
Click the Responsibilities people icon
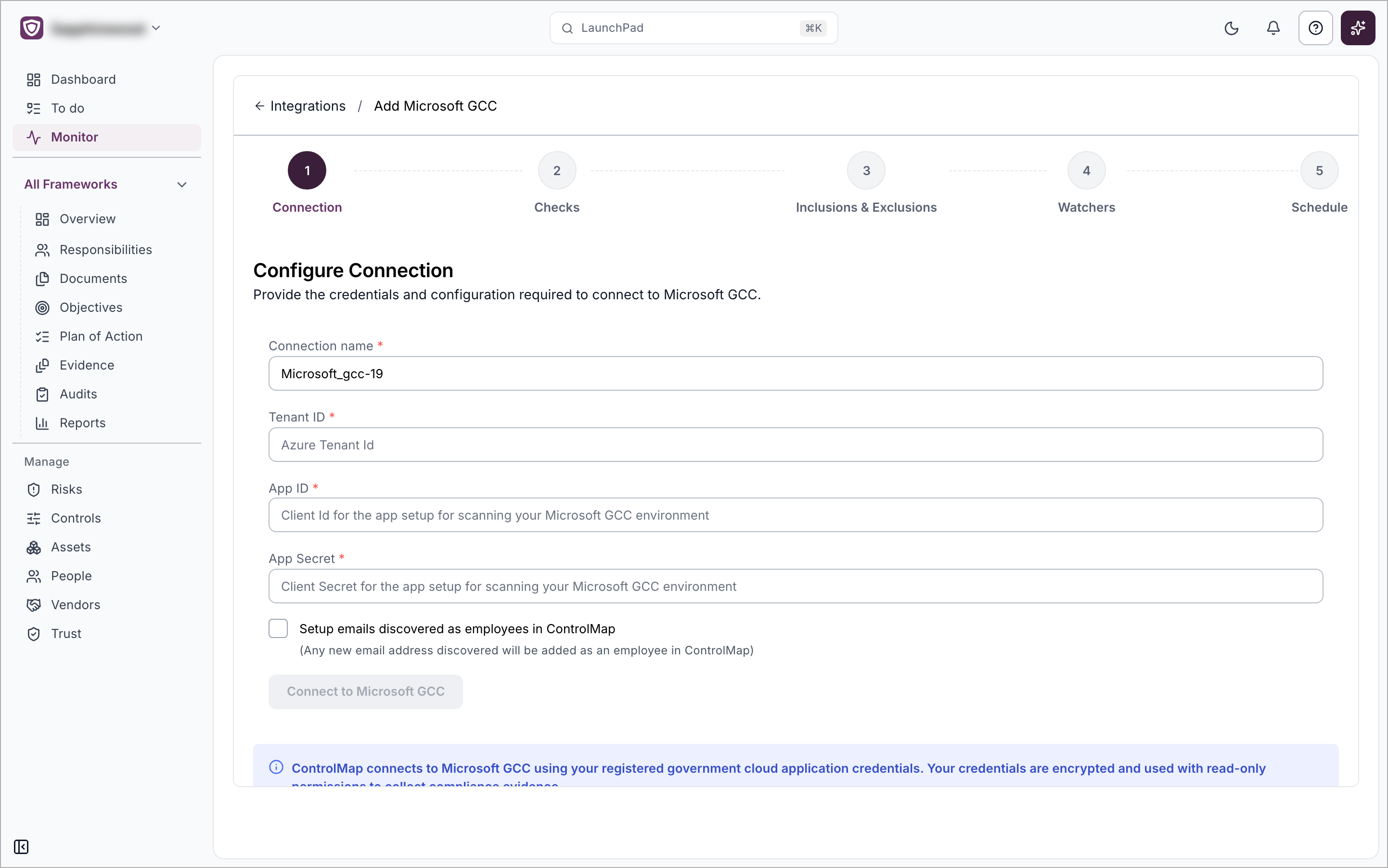pyautogui.click(x=42, y=250)
